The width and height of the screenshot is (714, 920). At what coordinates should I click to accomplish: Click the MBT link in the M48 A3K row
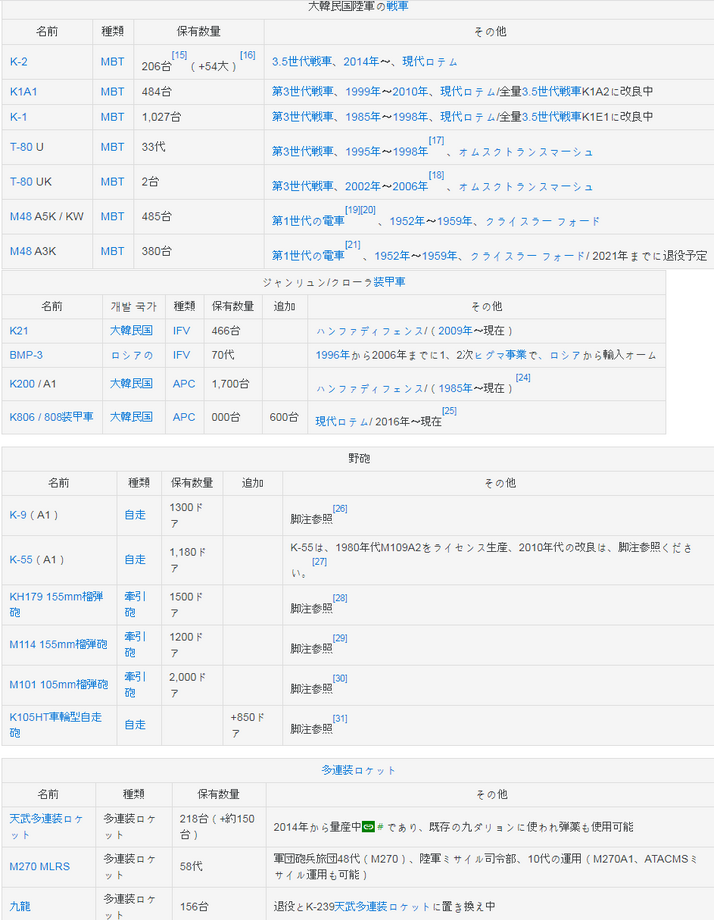point(112,251)
